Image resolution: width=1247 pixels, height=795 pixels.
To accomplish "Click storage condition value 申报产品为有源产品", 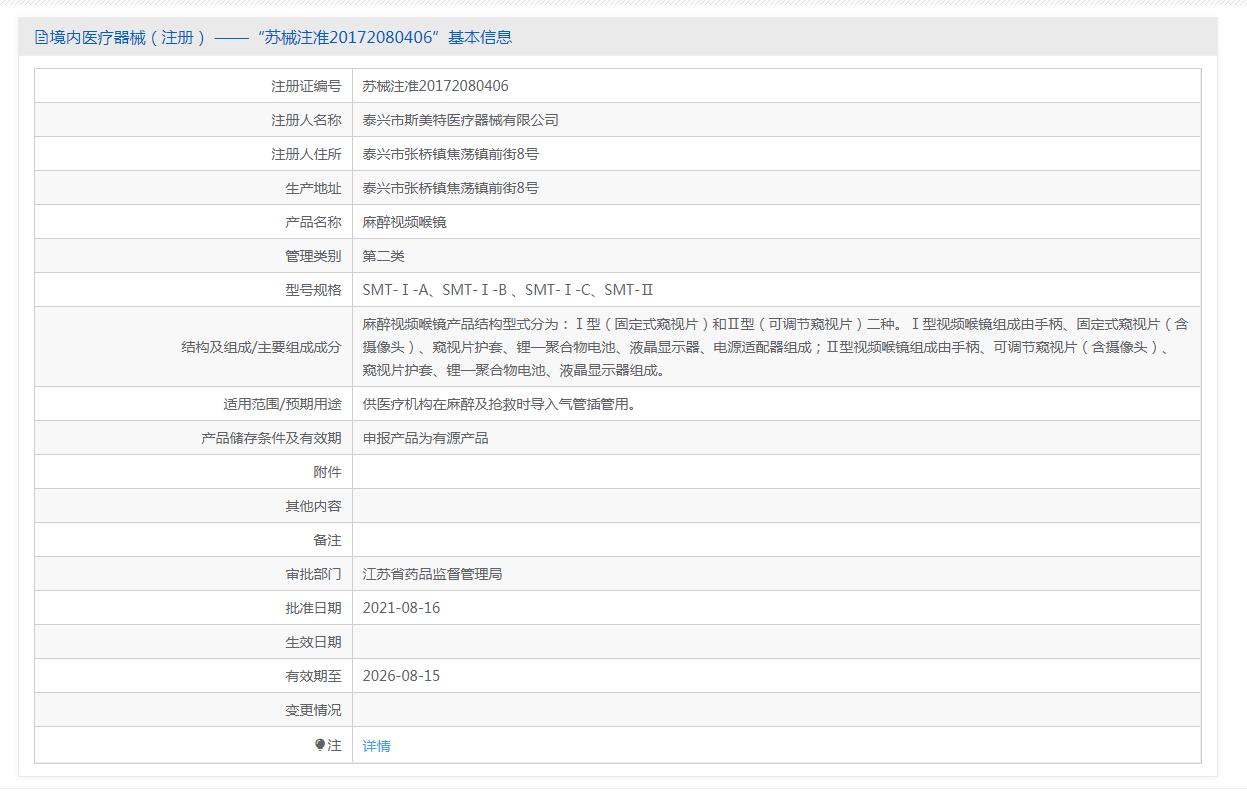I will [x=425, y=438].
